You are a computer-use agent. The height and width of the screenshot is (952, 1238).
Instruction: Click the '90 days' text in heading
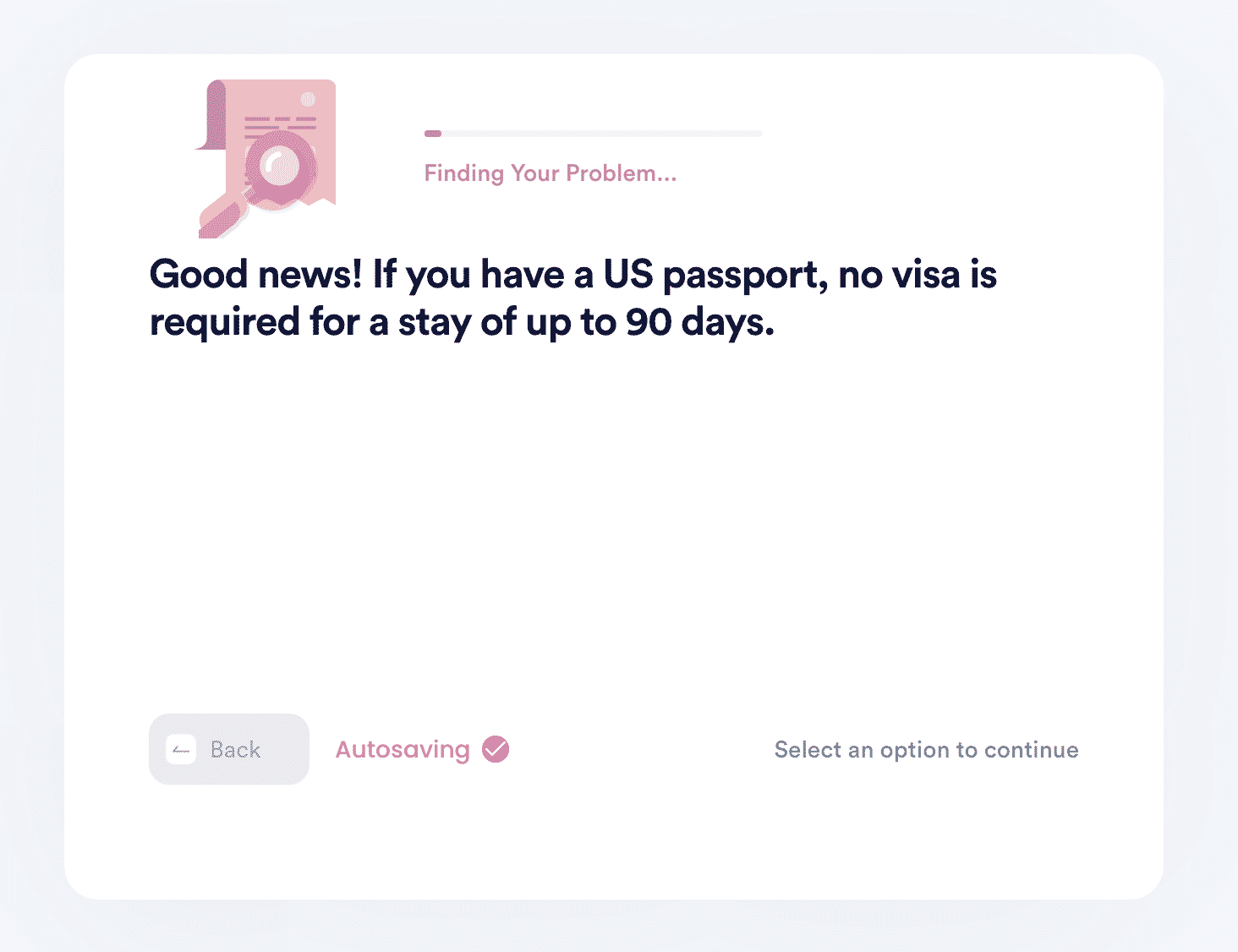point(700,322)
